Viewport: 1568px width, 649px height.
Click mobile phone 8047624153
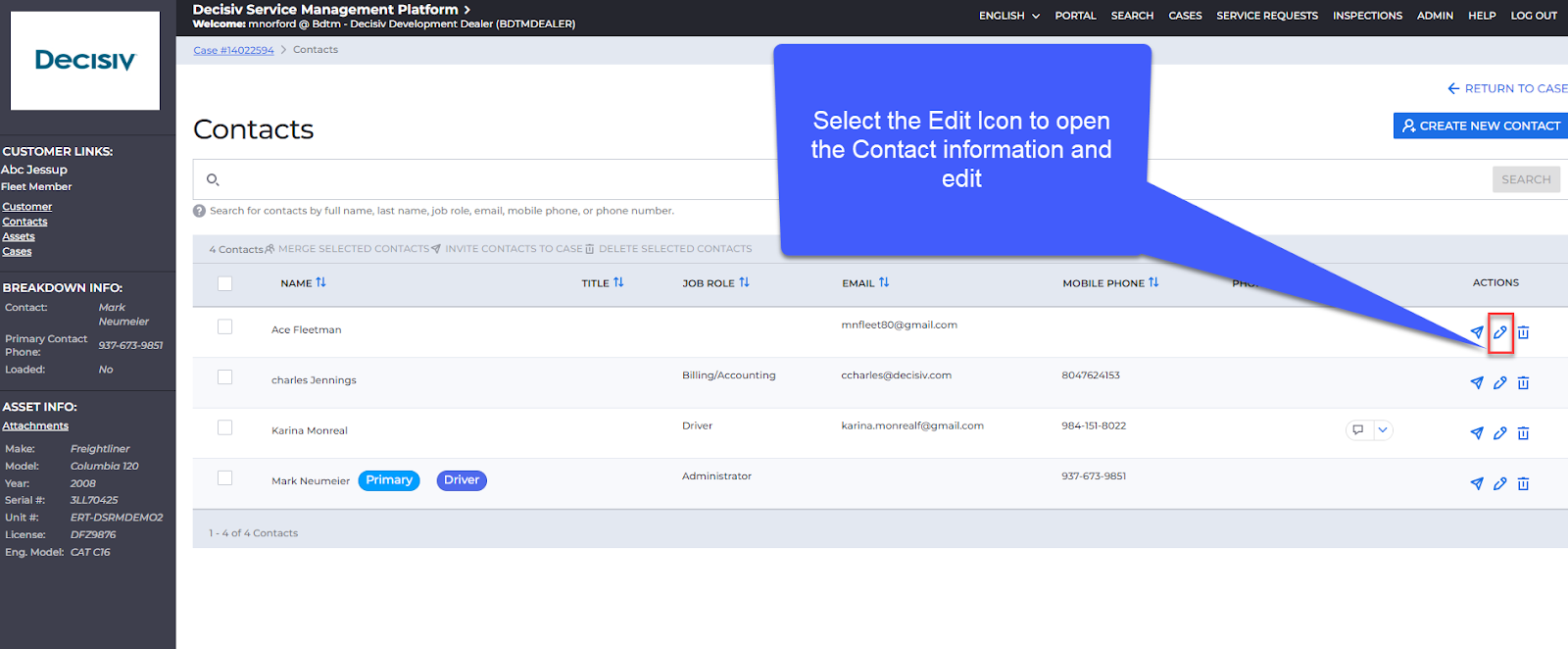click(x=1091, y=375)
